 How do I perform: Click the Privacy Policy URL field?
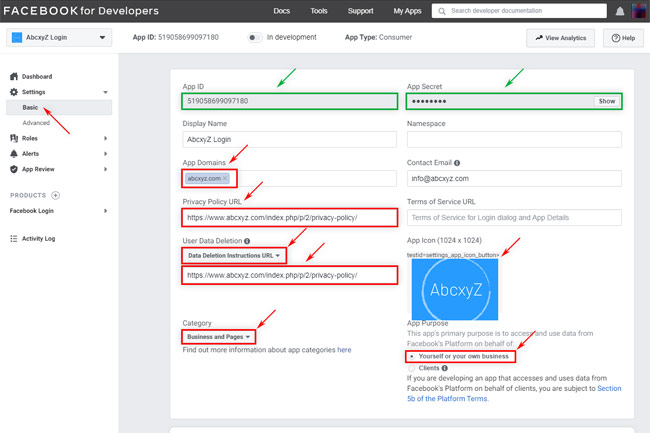[289, 218]
